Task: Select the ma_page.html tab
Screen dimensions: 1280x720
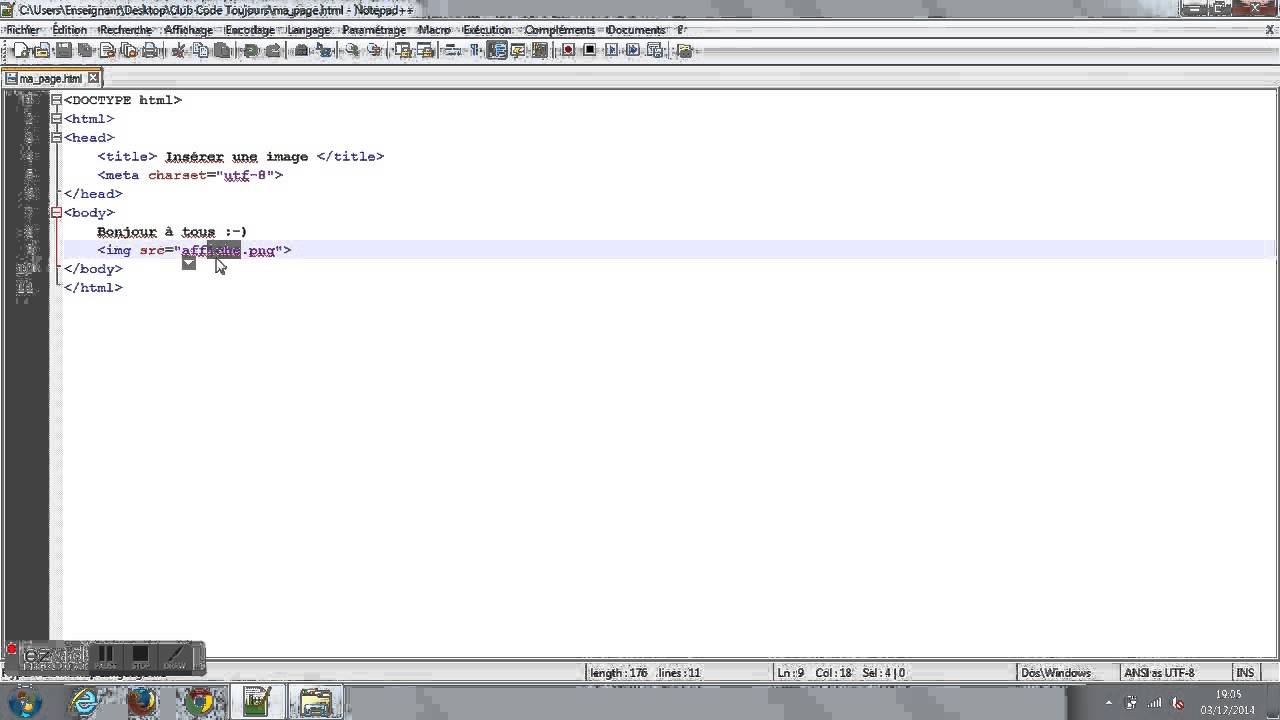Action: [47, 78]
